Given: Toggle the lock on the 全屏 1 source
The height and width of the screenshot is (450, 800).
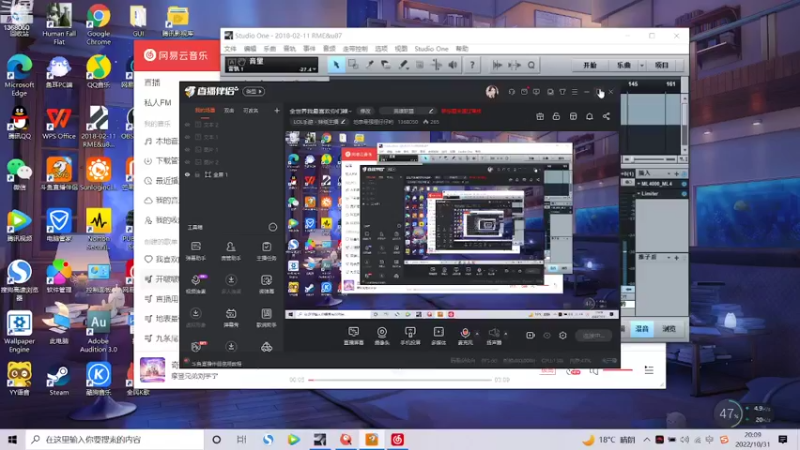Looking at the screenshot, I should (x=197, y=174).
